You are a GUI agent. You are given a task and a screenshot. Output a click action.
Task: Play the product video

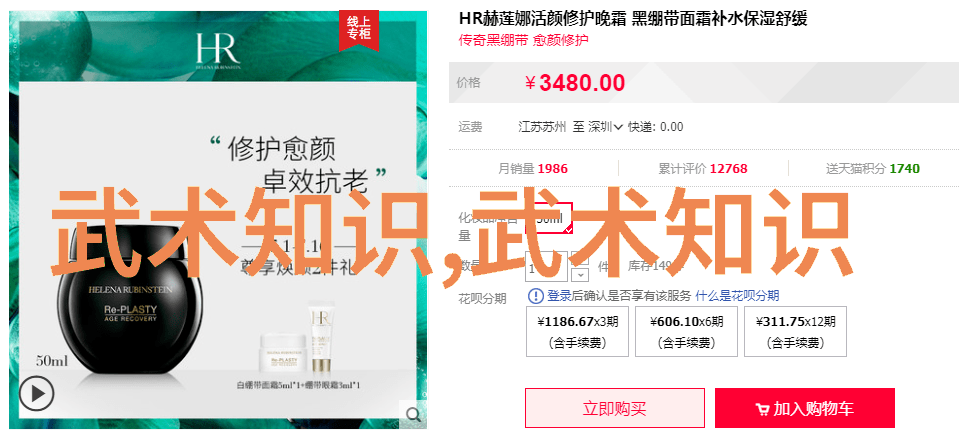pyautogui.click(x=36, y=393)
